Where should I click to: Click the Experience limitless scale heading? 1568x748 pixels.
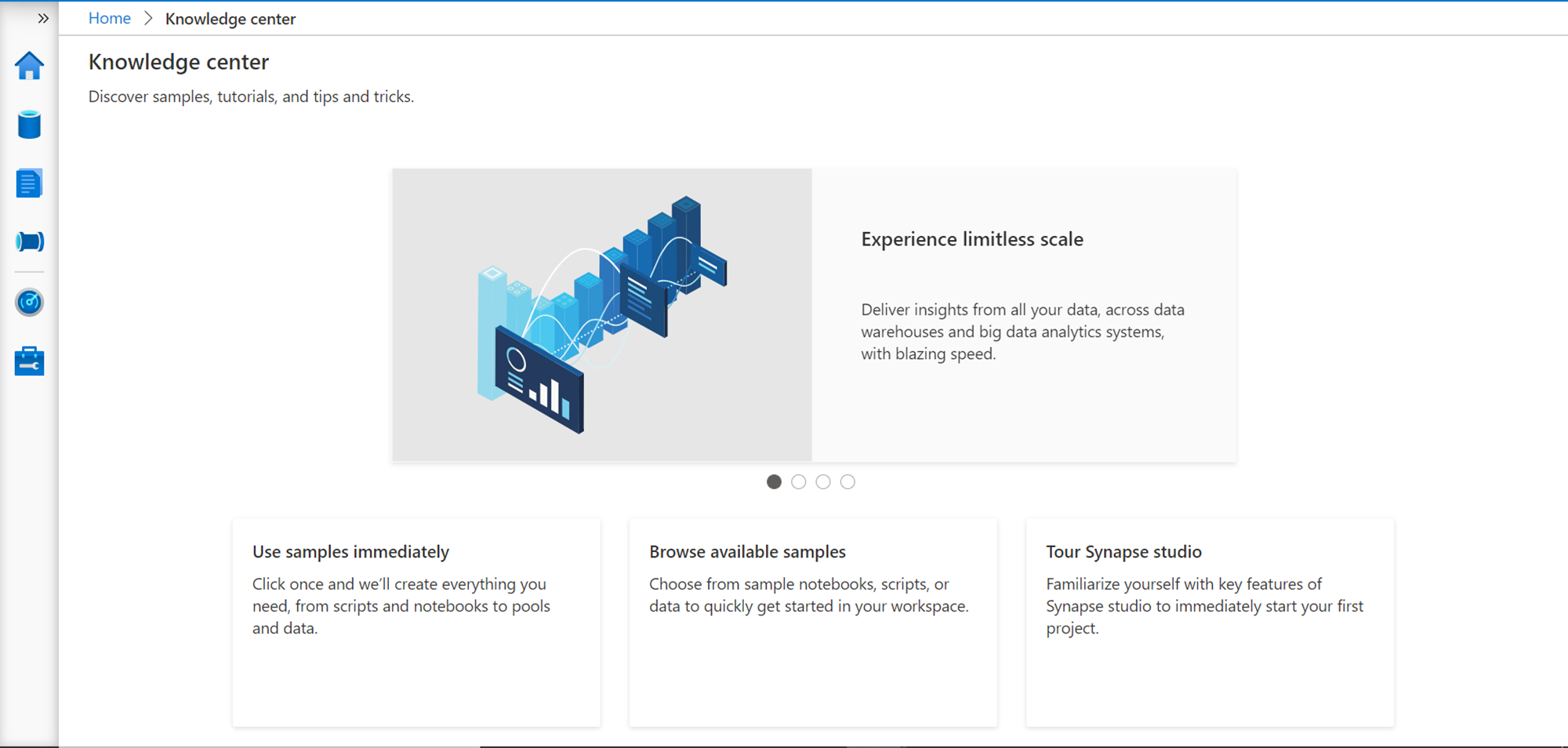972,239
